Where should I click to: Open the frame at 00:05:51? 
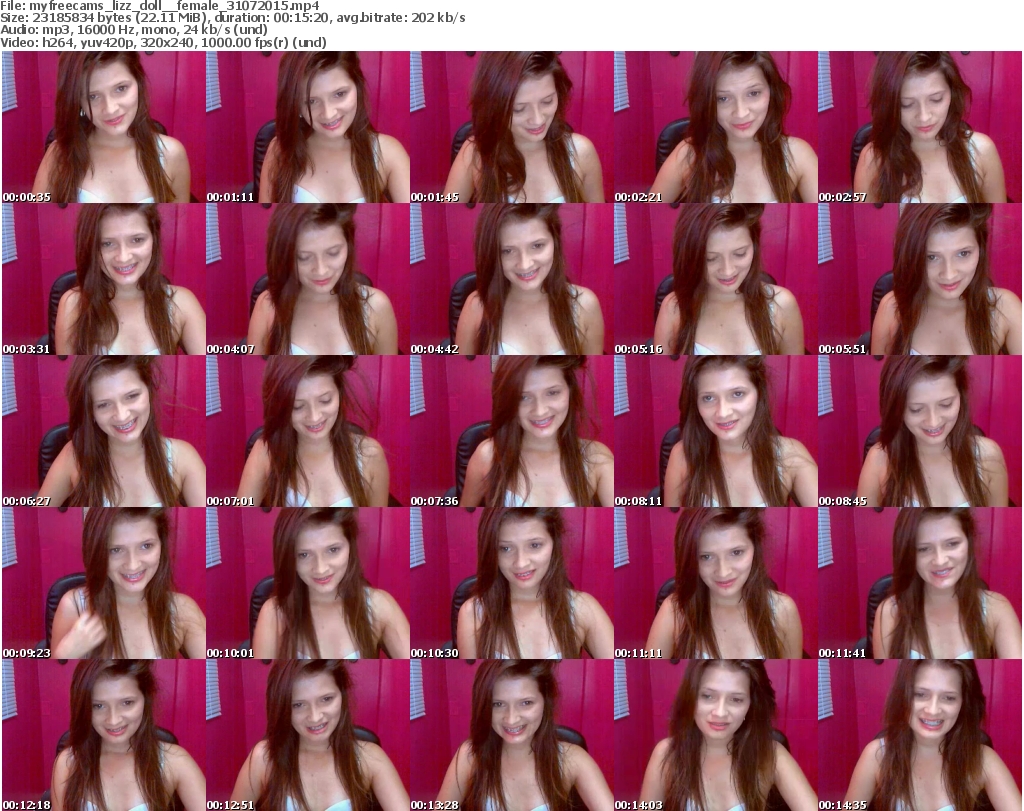tap(919, 279)
